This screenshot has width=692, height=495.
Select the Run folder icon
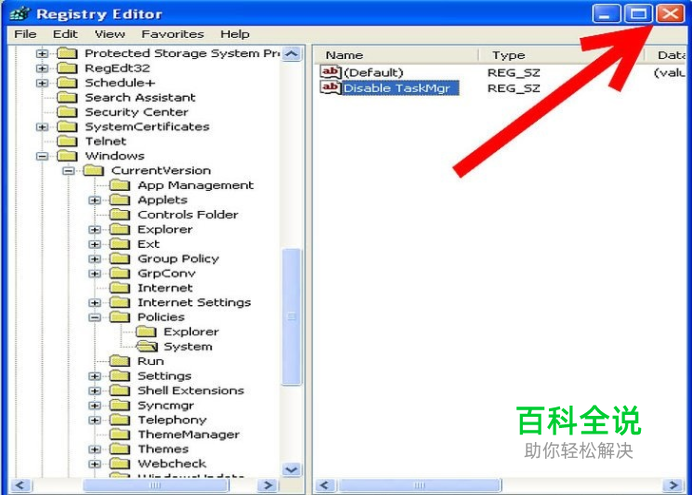(120, 361)
